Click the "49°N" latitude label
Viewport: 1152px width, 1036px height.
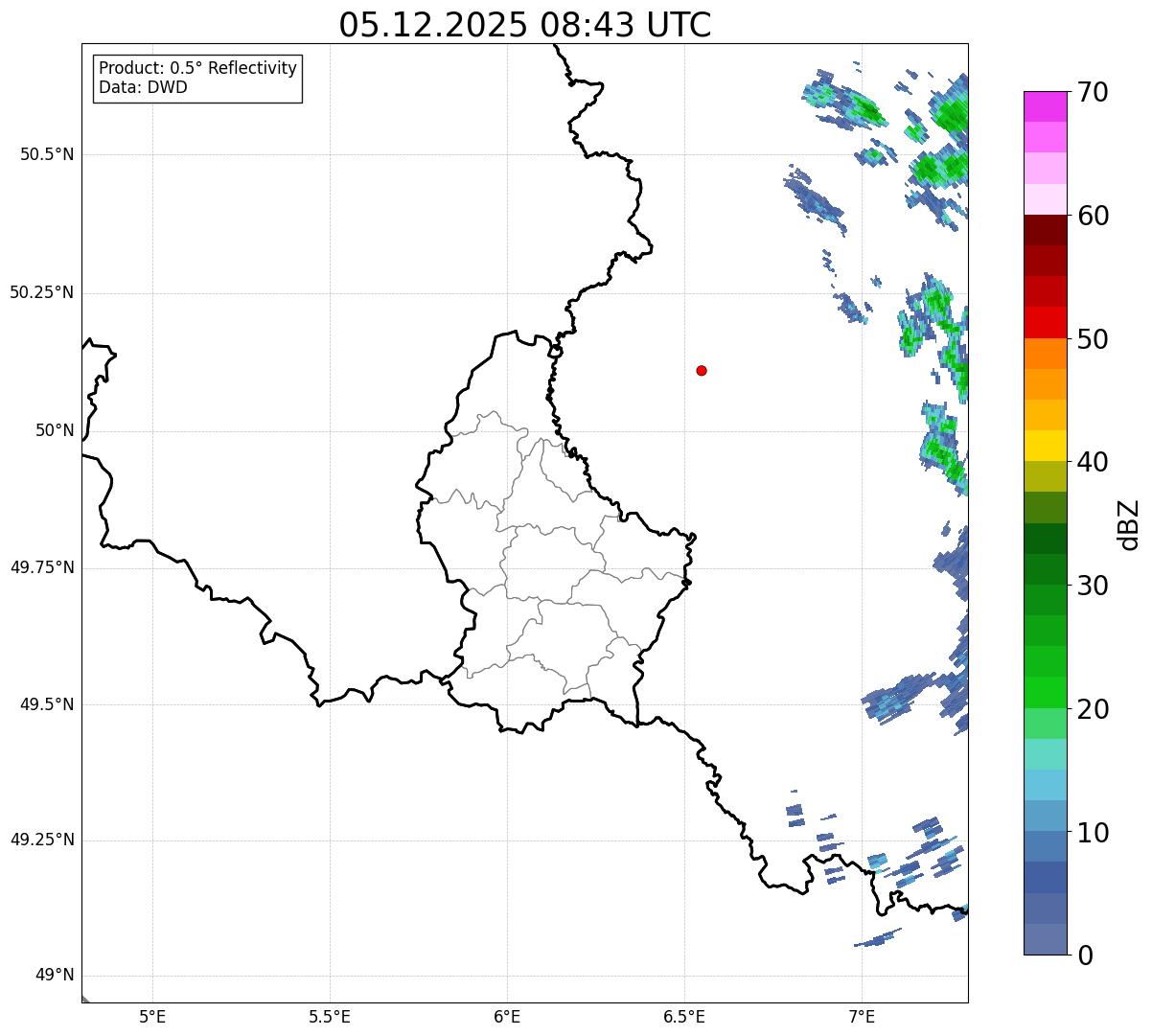[55, 976]
